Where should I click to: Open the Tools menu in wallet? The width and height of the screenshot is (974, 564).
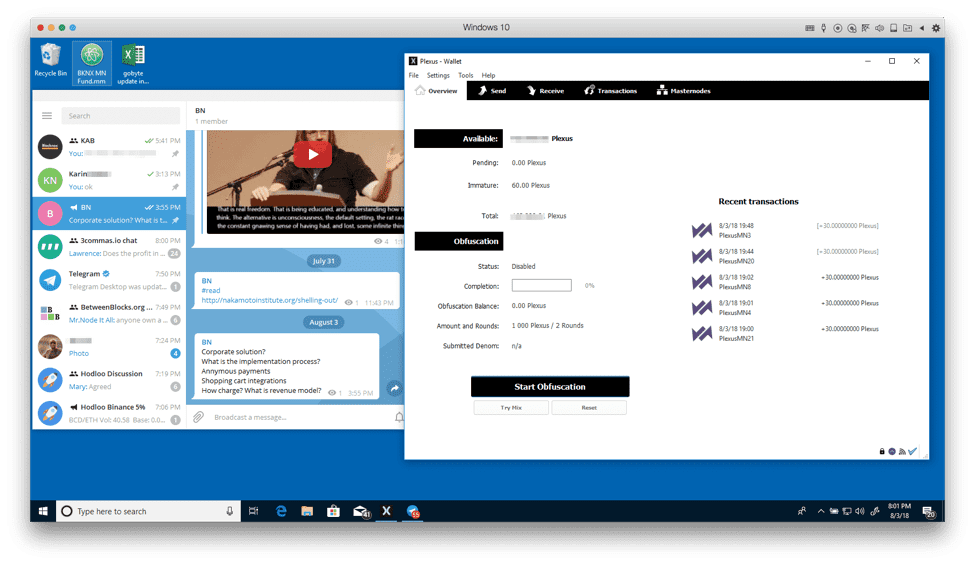click(465, 75)
